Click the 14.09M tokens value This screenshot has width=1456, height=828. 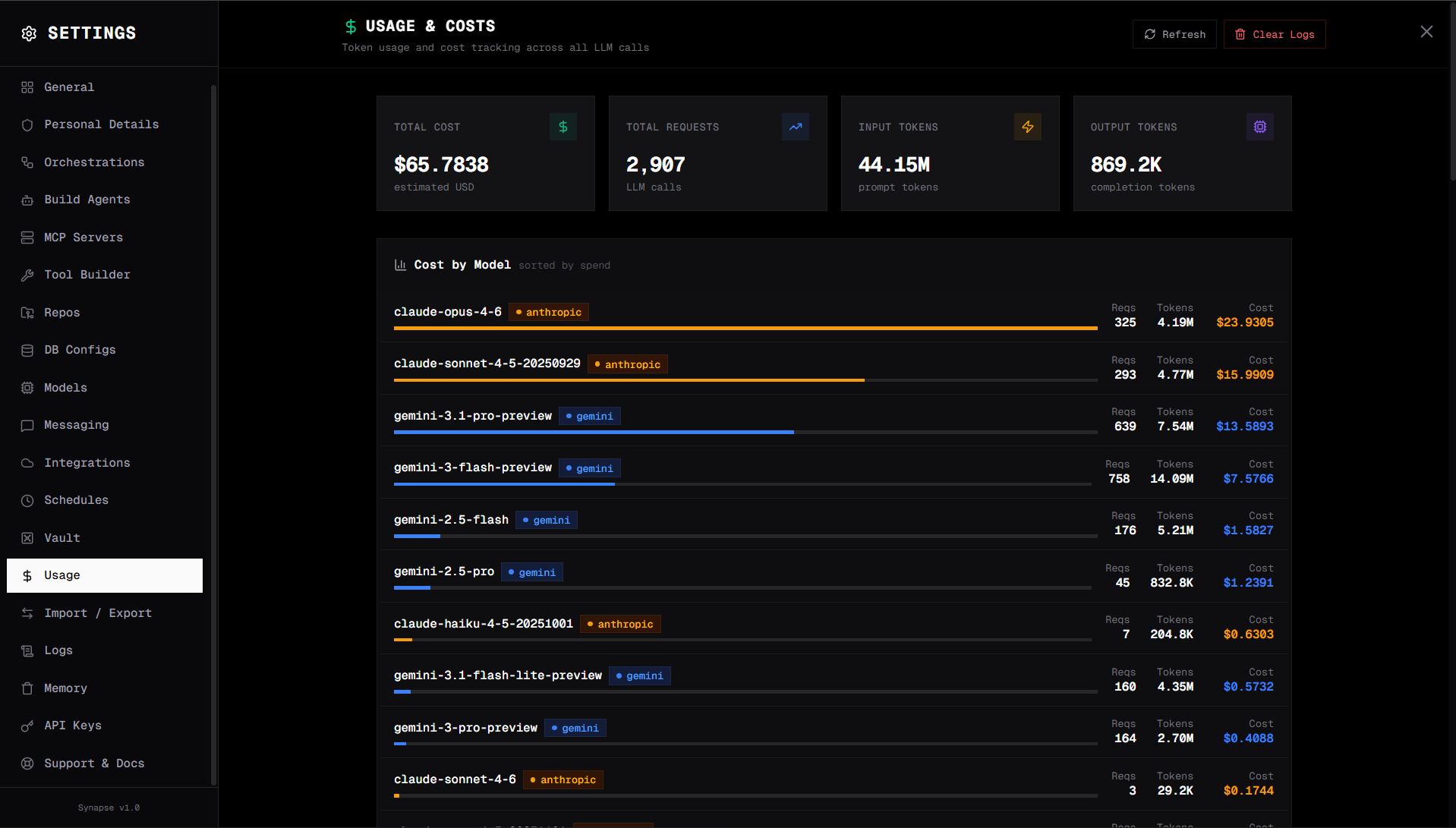1172,479
